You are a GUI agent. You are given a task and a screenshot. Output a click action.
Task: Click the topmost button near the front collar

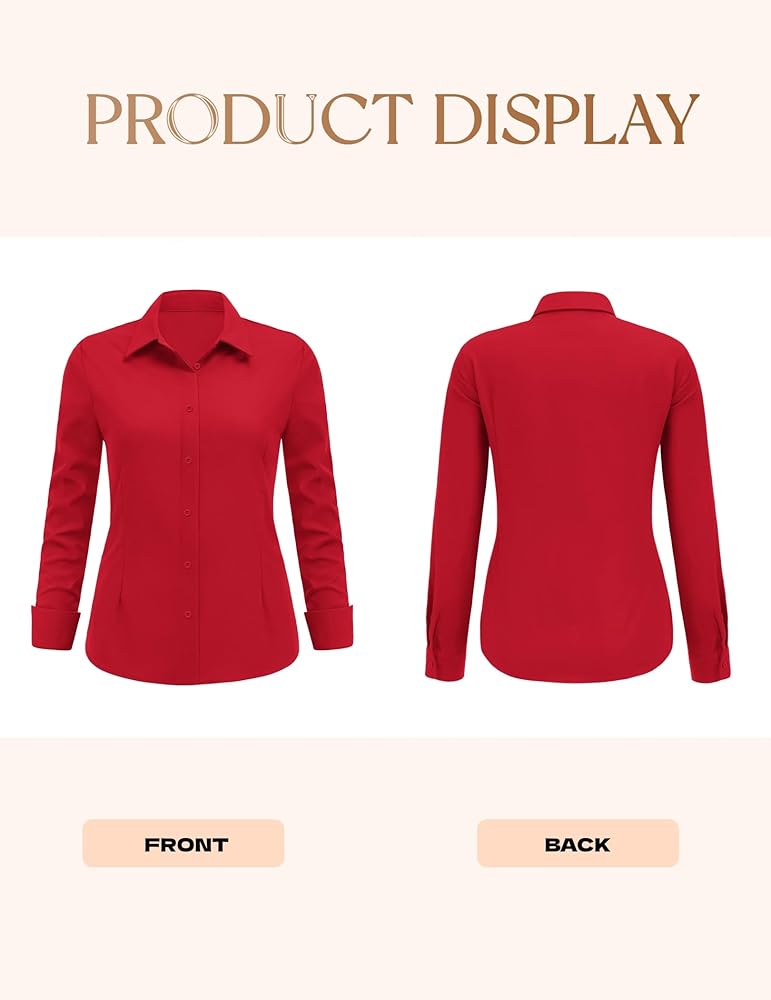click(197, 366)
